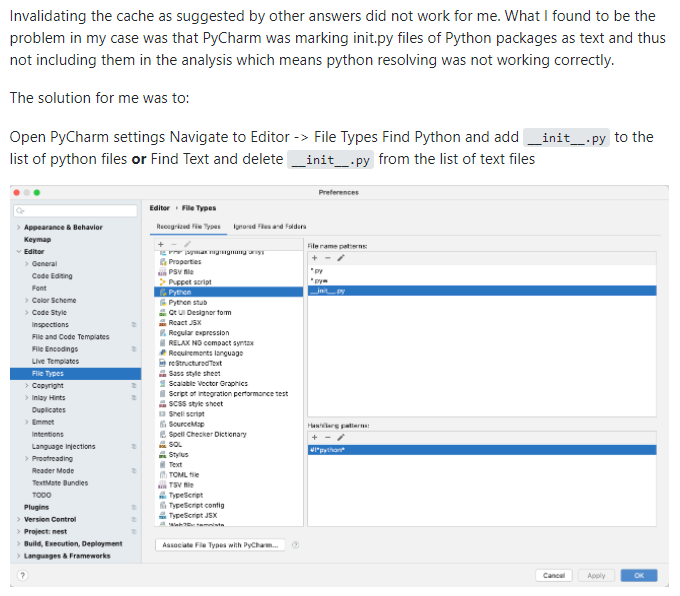The image size is (680, 596).
Task: Remove the selected recognized file type
Action: click(174, 244)
